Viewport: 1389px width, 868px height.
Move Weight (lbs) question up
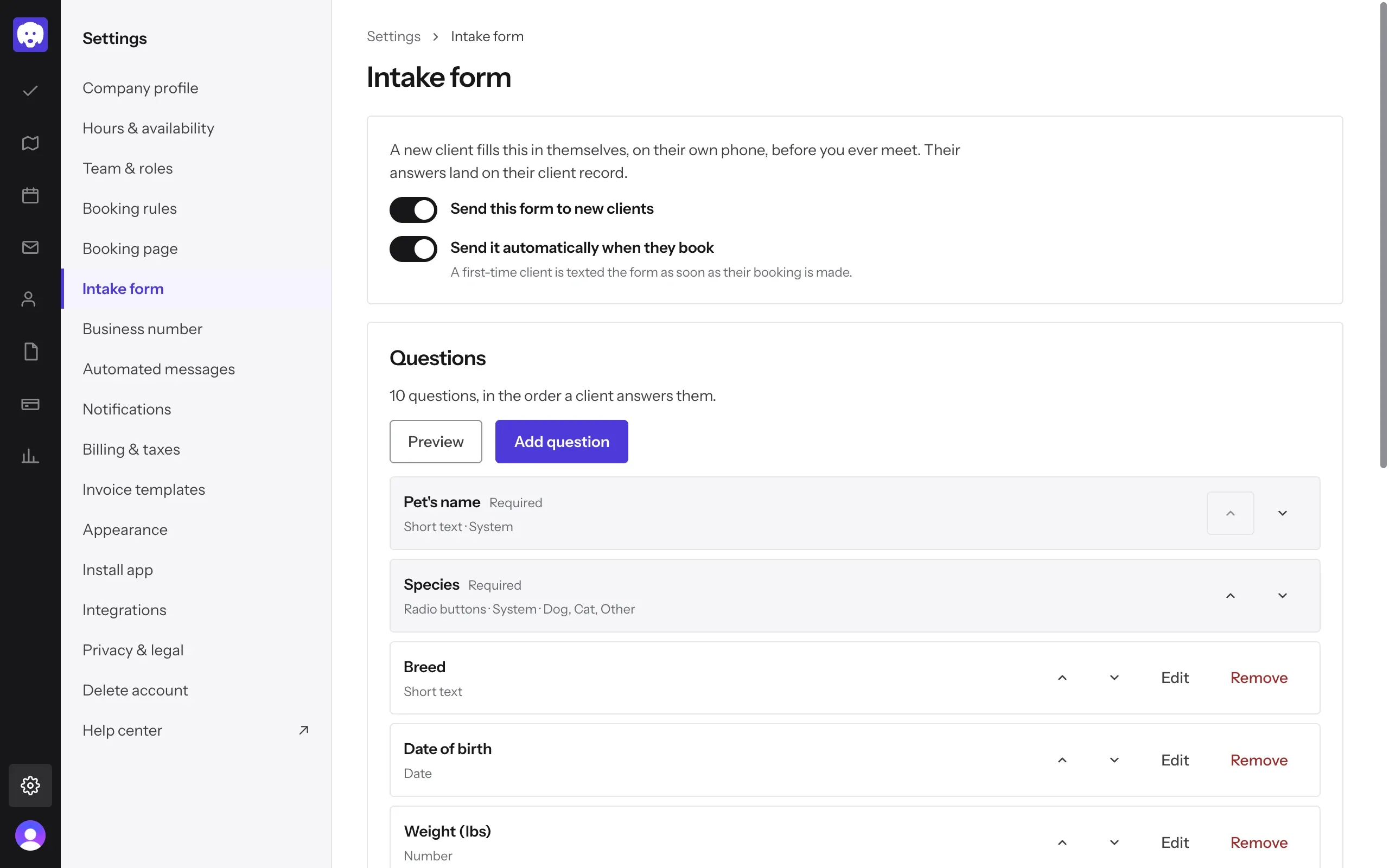tap(1062, 843)
